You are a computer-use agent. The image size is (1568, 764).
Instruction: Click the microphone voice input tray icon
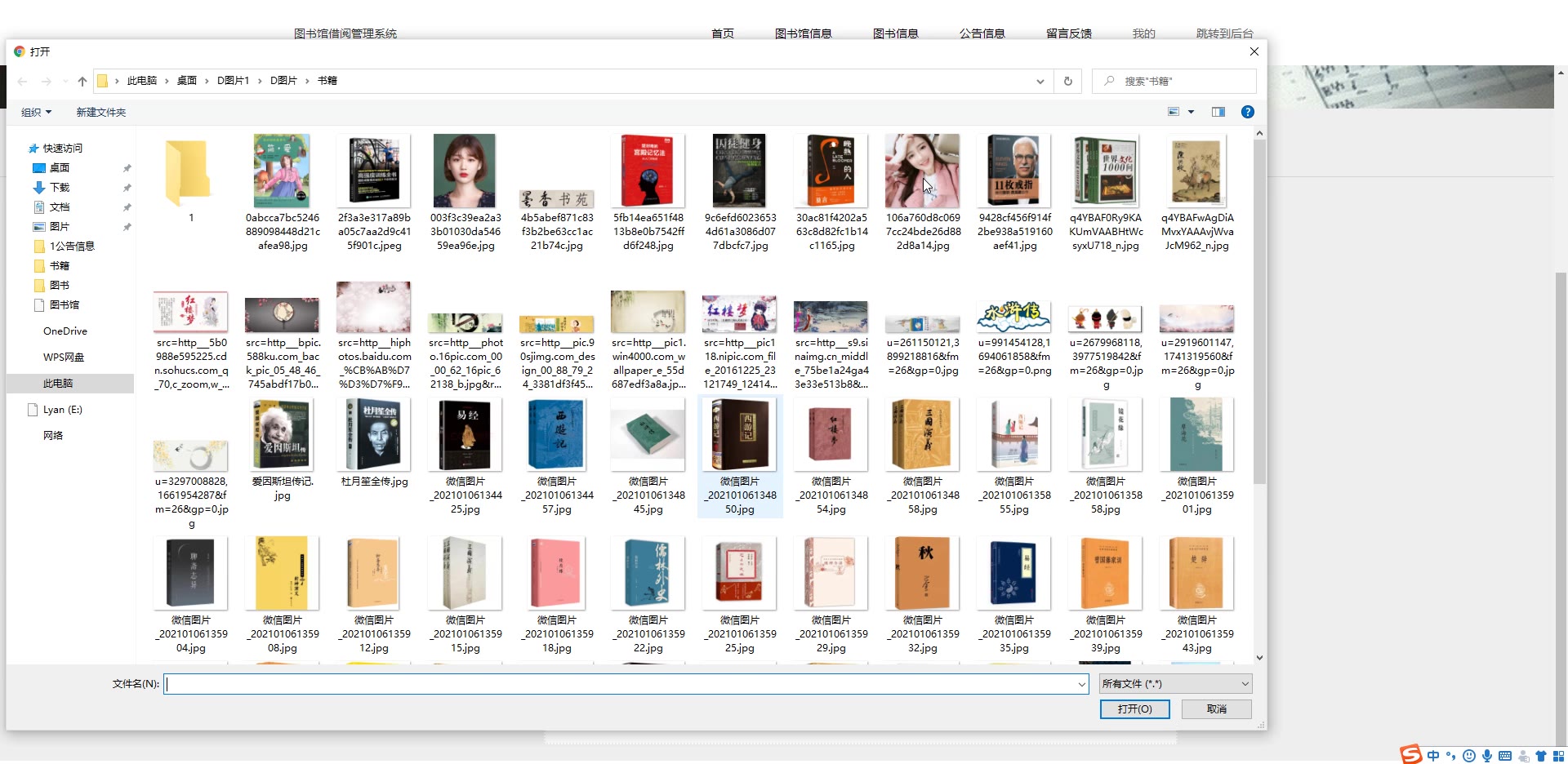point(1487,756)
